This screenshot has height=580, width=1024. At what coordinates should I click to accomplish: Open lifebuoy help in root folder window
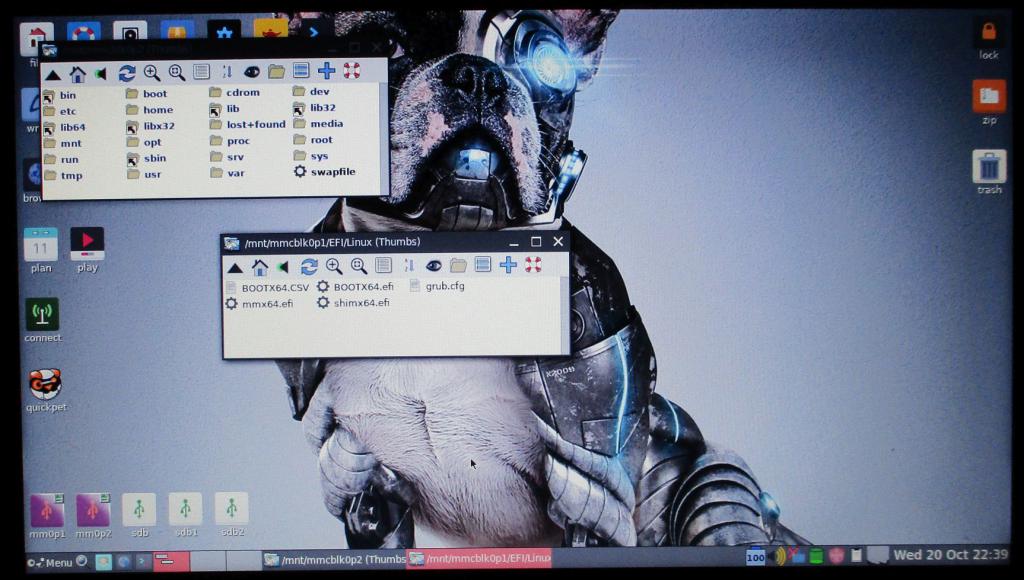351,70
